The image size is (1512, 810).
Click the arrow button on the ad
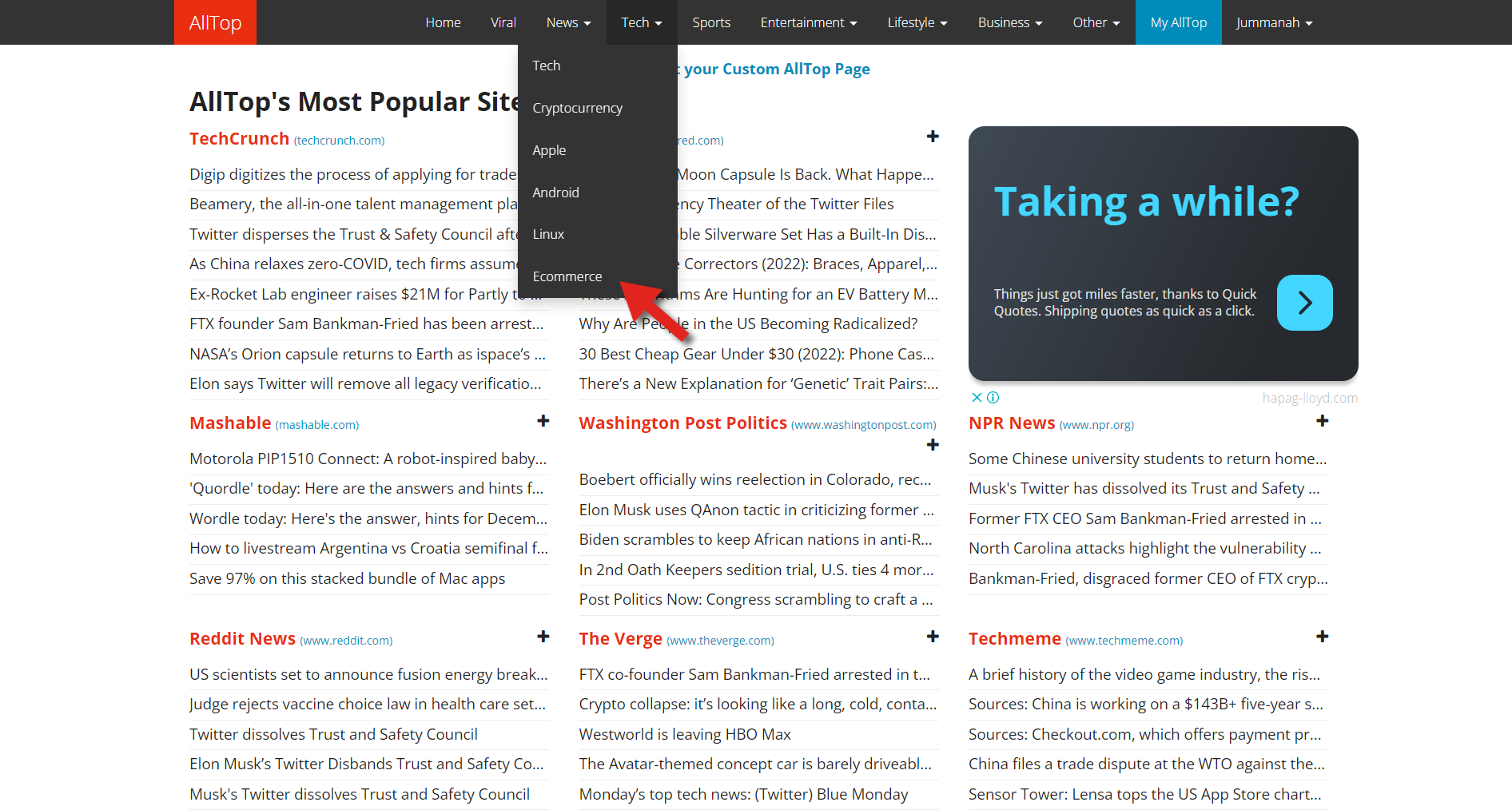tap(1304, 303)
